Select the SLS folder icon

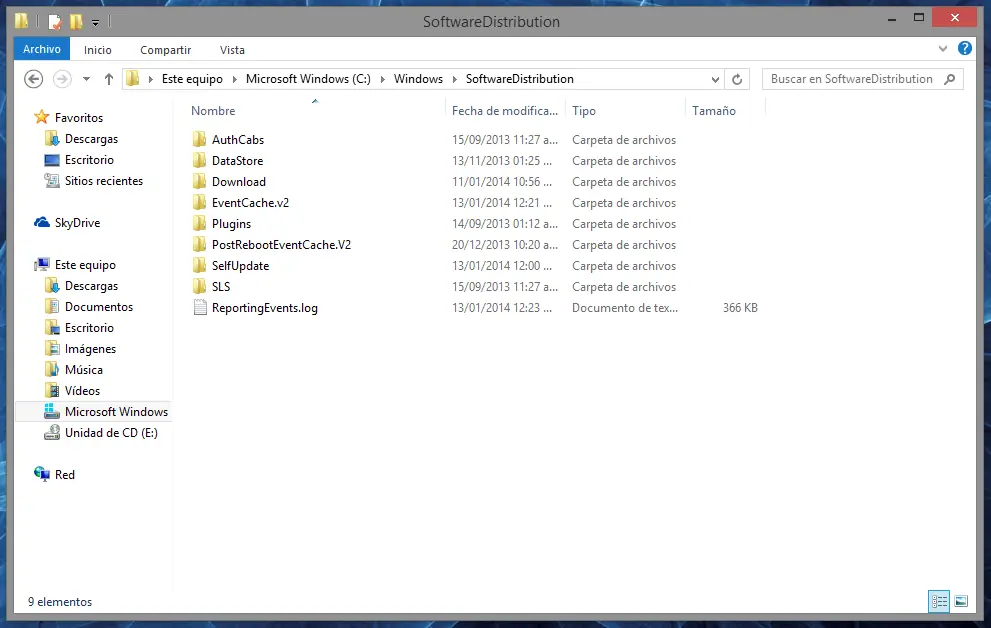pos(200,286)
